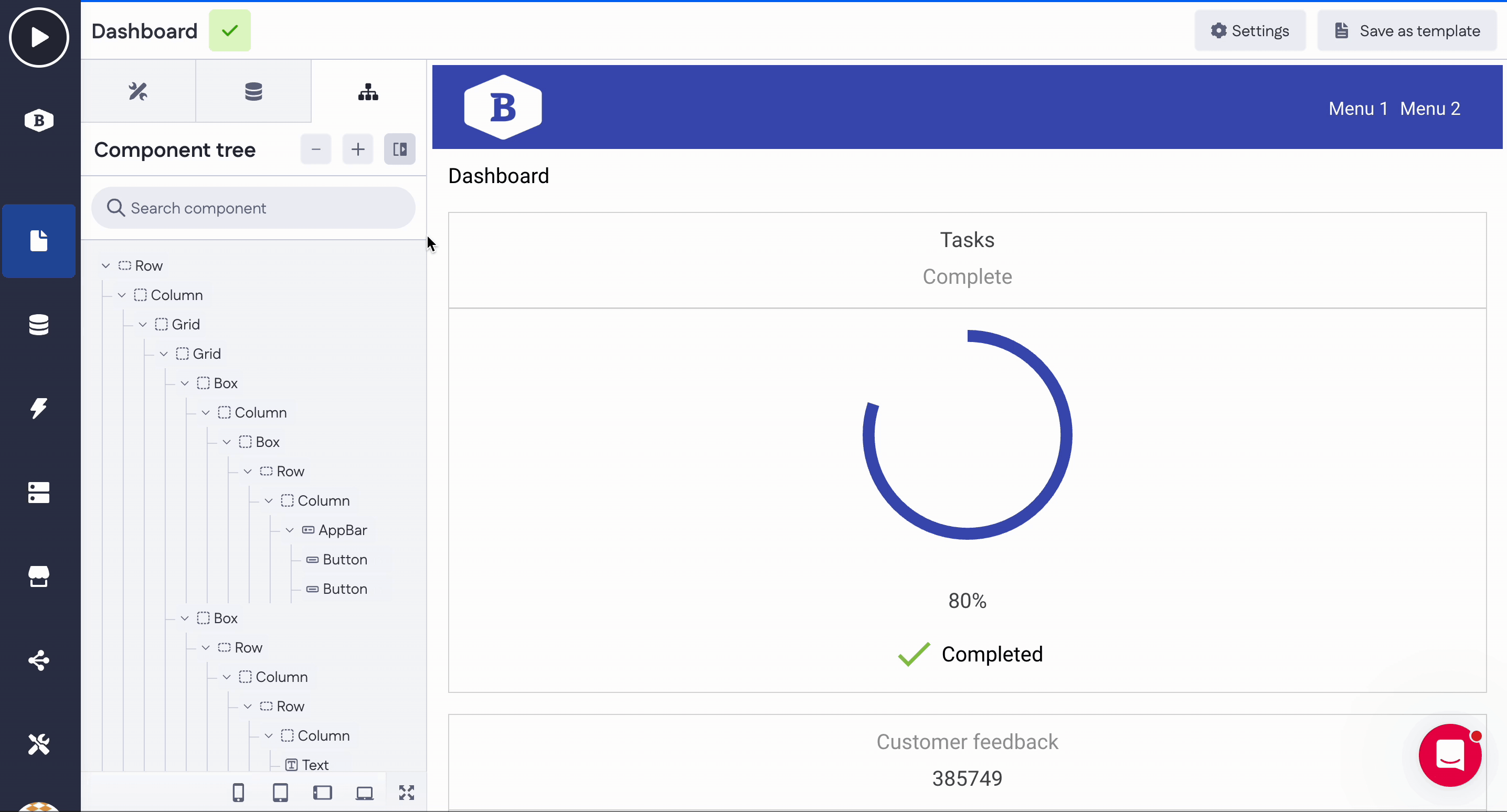Image resolution: width=1507 pixels, height=812 pixels.
Task: Open the red chat support widget
Action: coord(1450,755)
